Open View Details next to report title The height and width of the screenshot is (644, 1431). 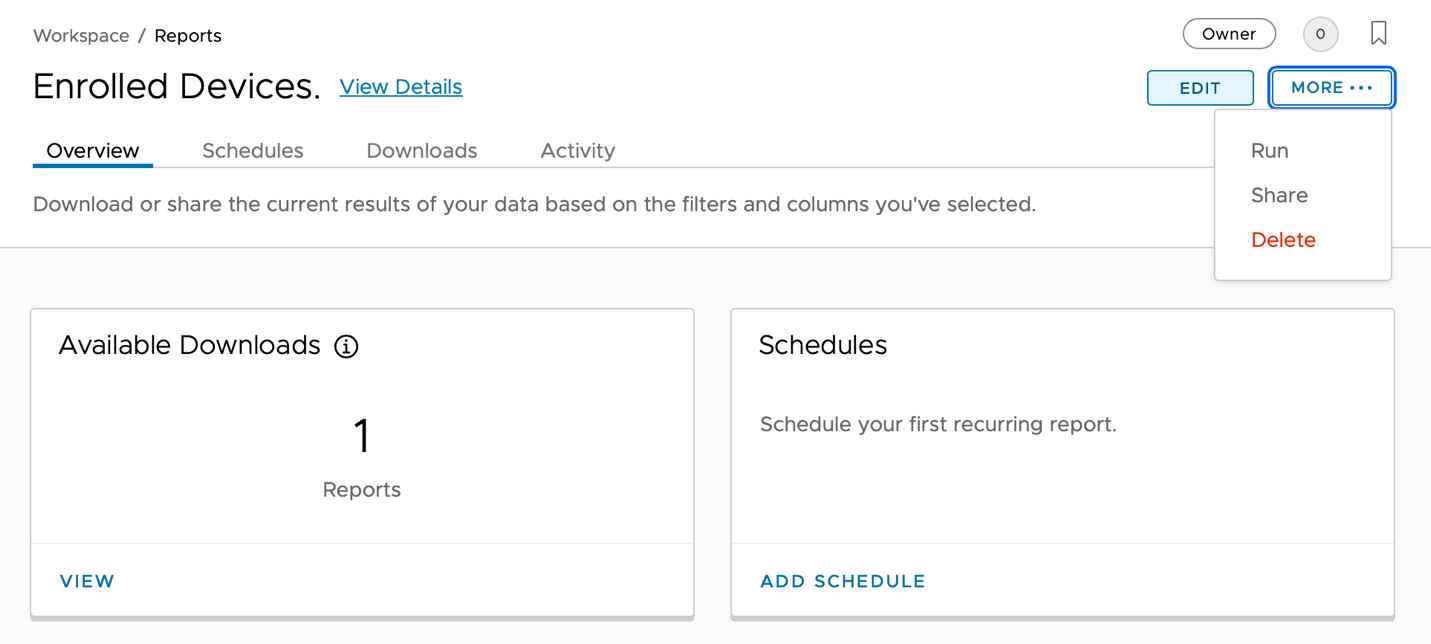coord(400,87)
